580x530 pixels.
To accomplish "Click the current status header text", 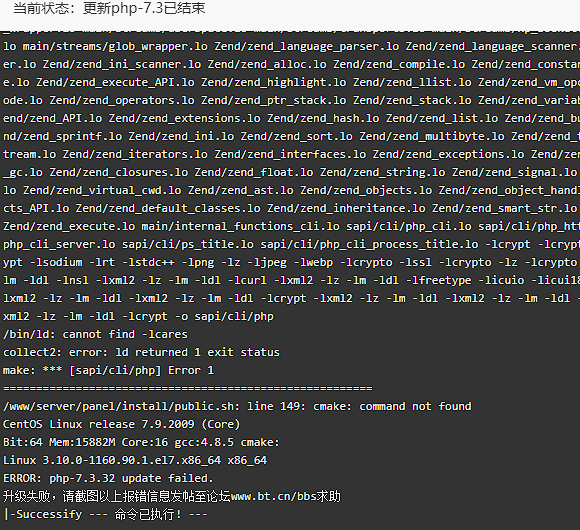I will point(109,8).
